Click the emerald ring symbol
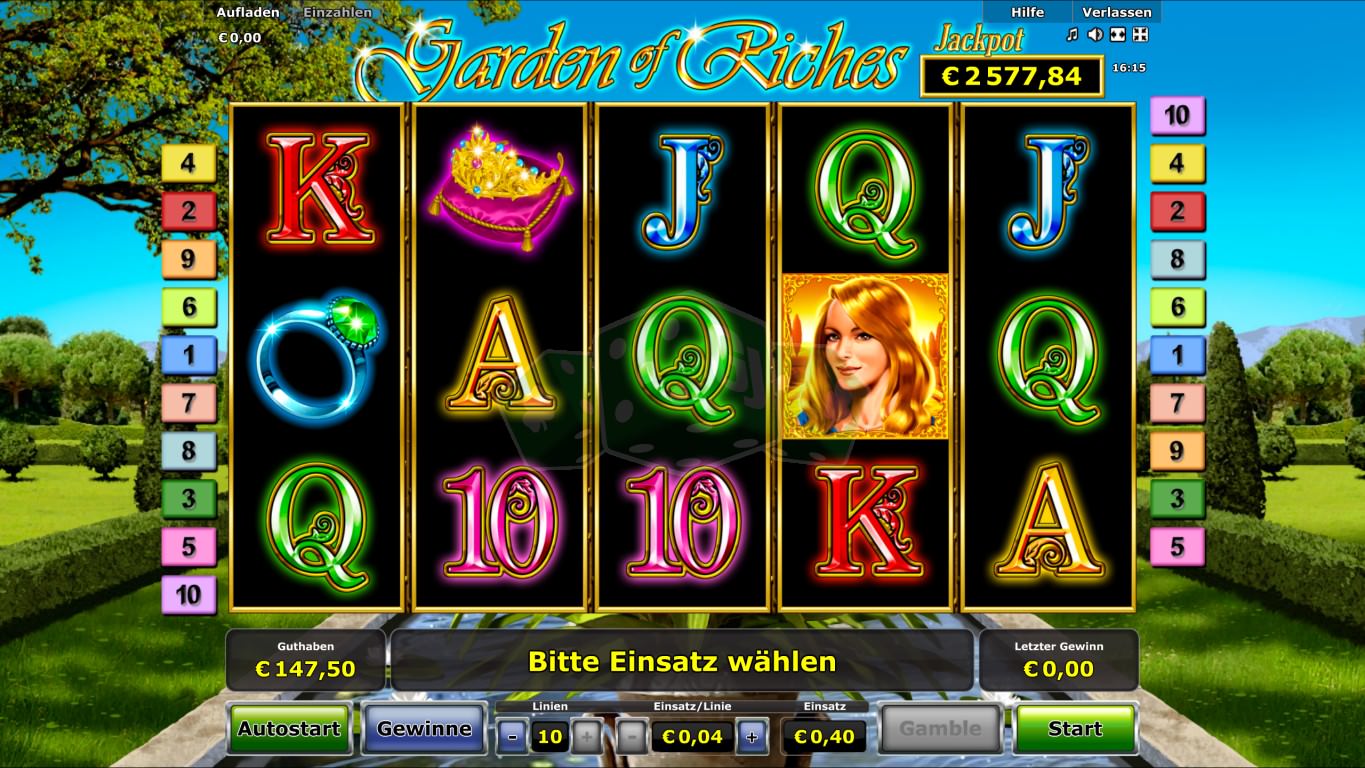1365x768 pixels. [x=317, y=355]
